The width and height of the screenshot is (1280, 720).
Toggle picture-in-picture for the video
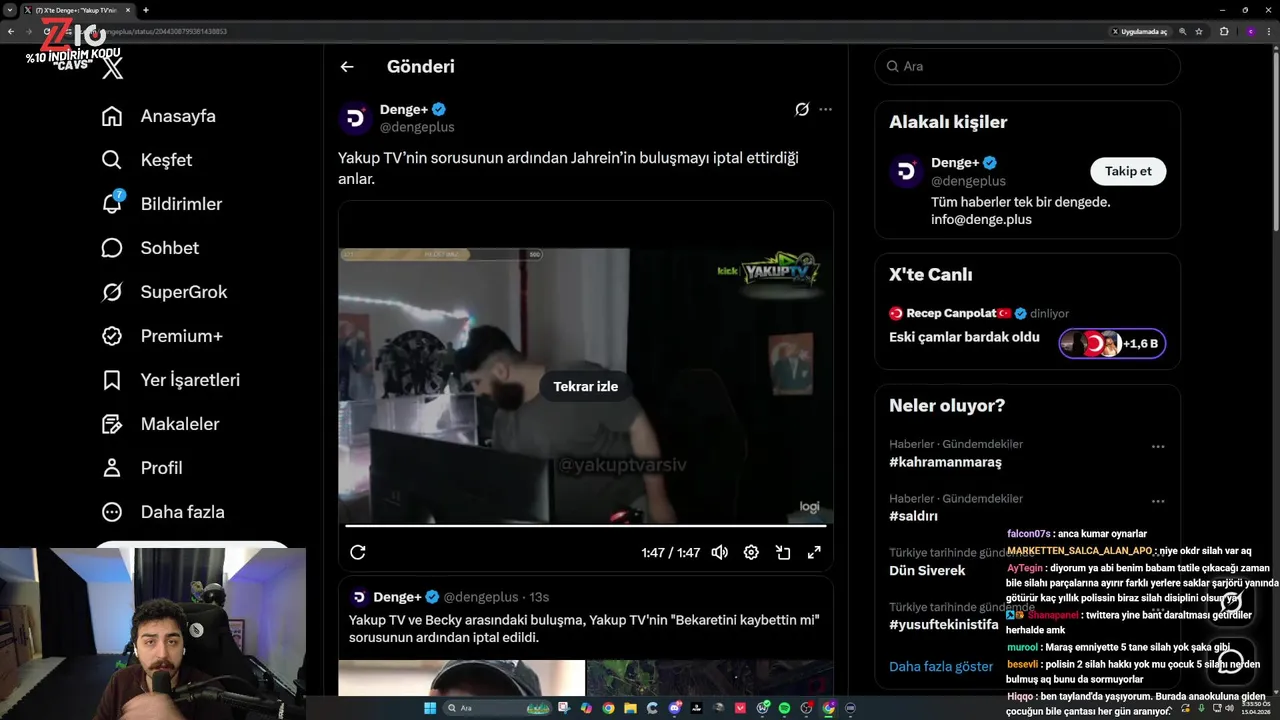[x=783, y=552]
